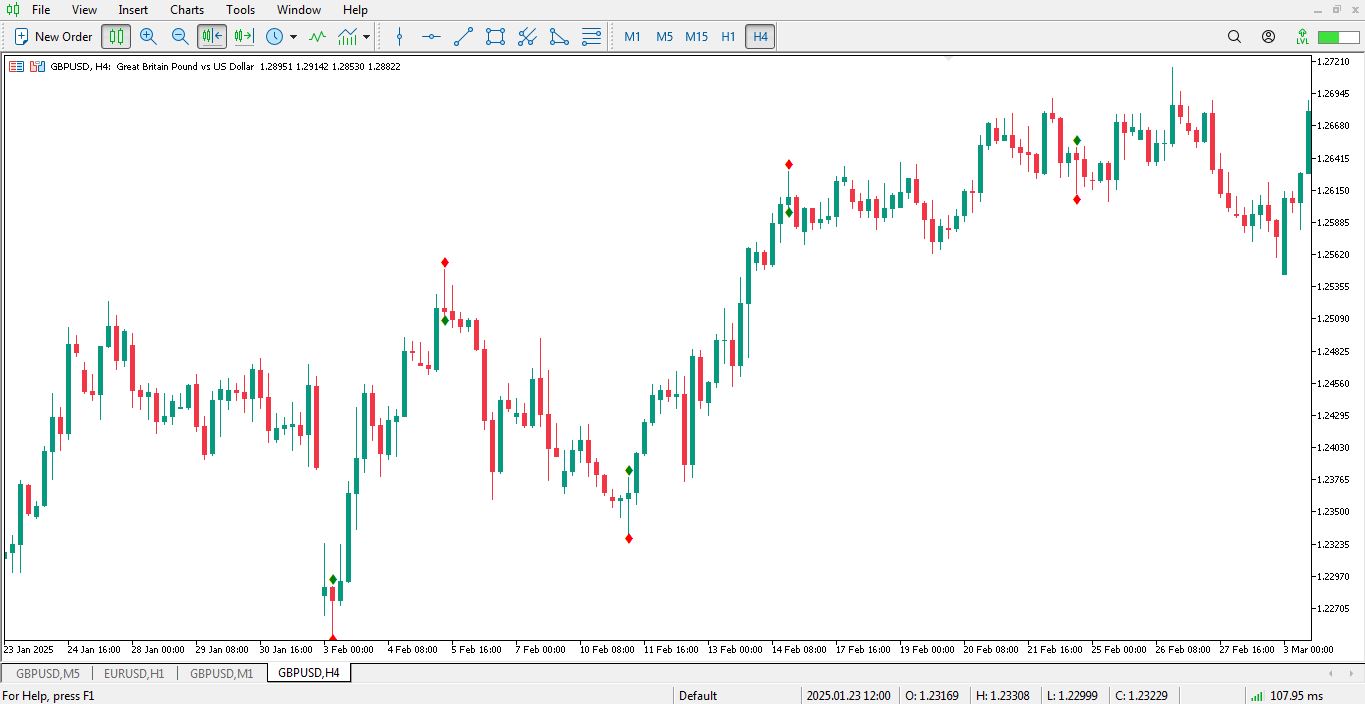Pick the shapes drawing tool
This screenshot has width=1365, height=704.
(495, 37)
